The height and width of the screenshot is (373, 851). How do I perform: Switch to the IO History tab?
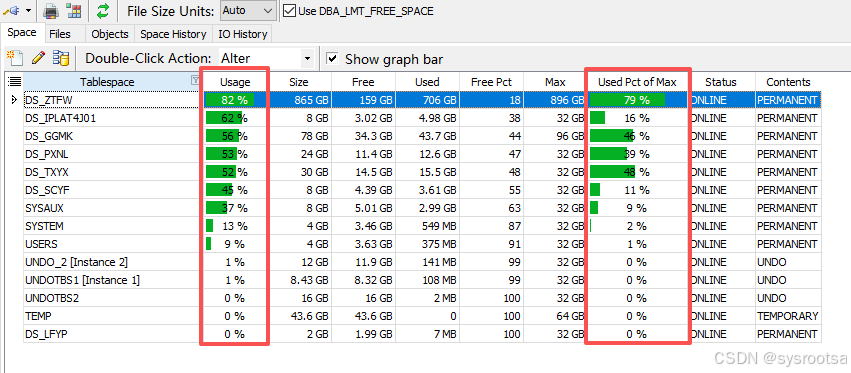243,34
